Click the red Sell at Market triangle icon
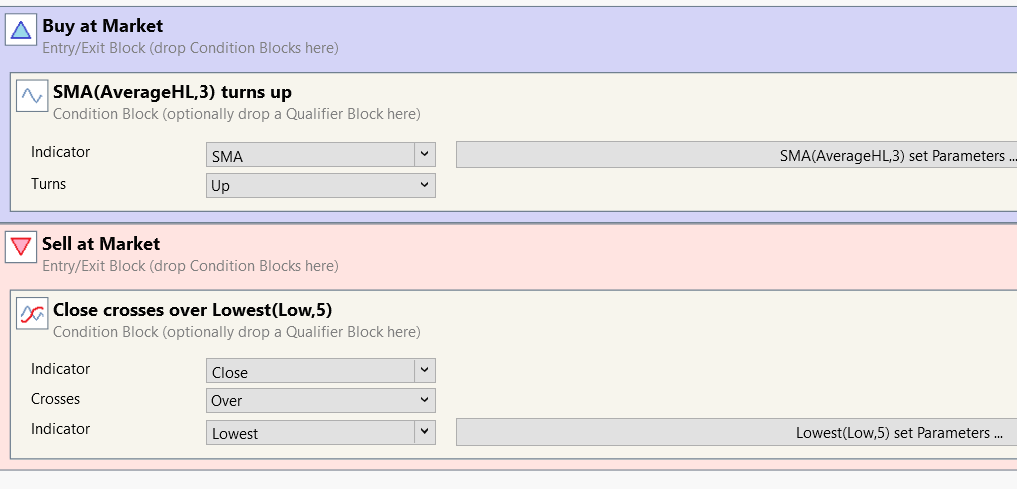The width and height of the screenshot is (1017, 489). 20,248
